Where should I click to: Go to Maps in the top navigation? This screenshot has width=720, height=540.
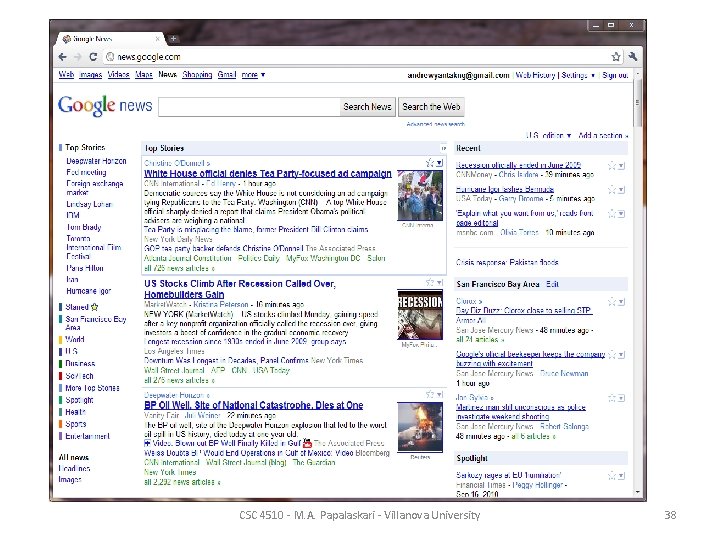point(144,74)
